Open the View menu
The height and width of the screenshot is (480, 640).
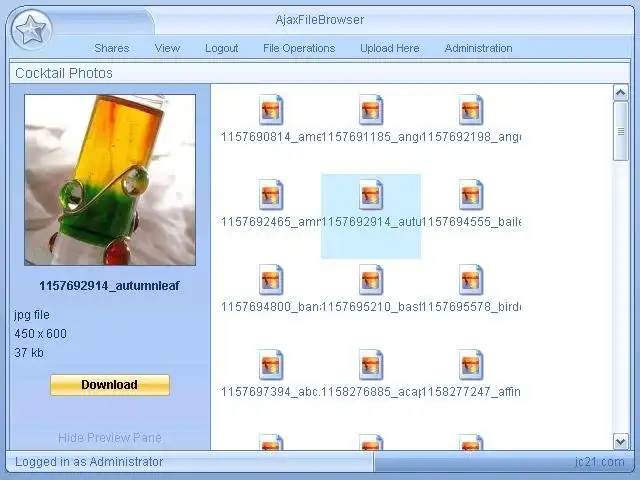pos(167,48)
